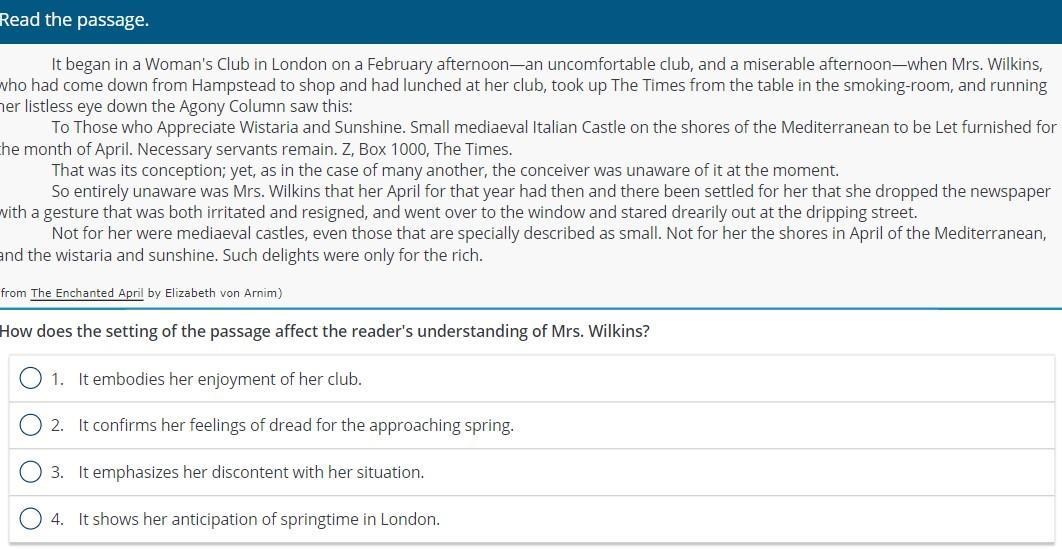Mark radio button for "It emphasizes her discontent"

coord(30,472)
